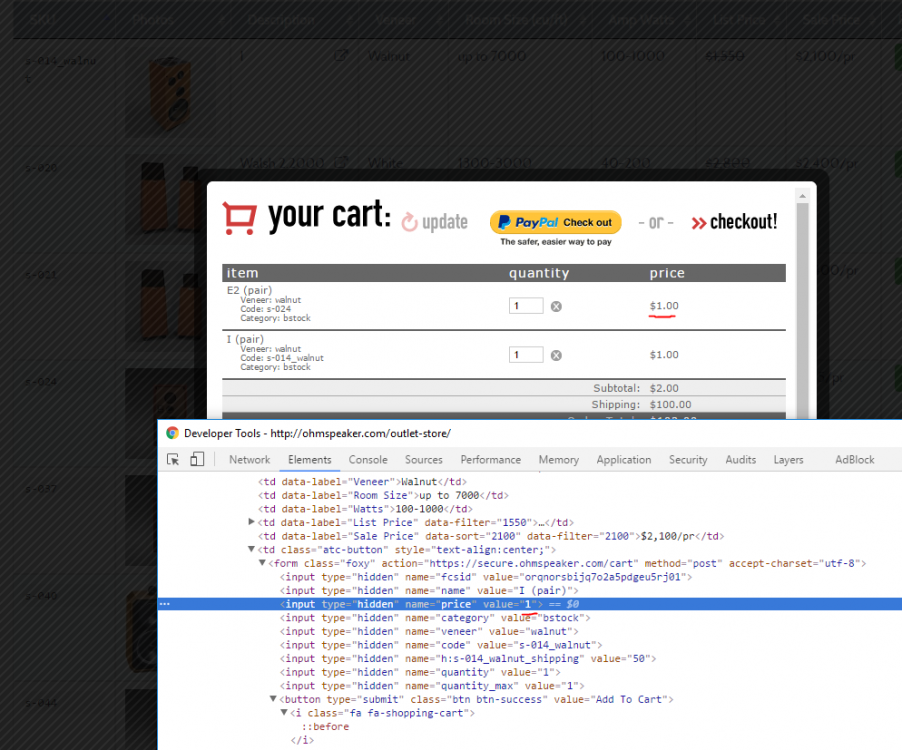Click the Chrome icon in Developer Tools title

[172, 433]
